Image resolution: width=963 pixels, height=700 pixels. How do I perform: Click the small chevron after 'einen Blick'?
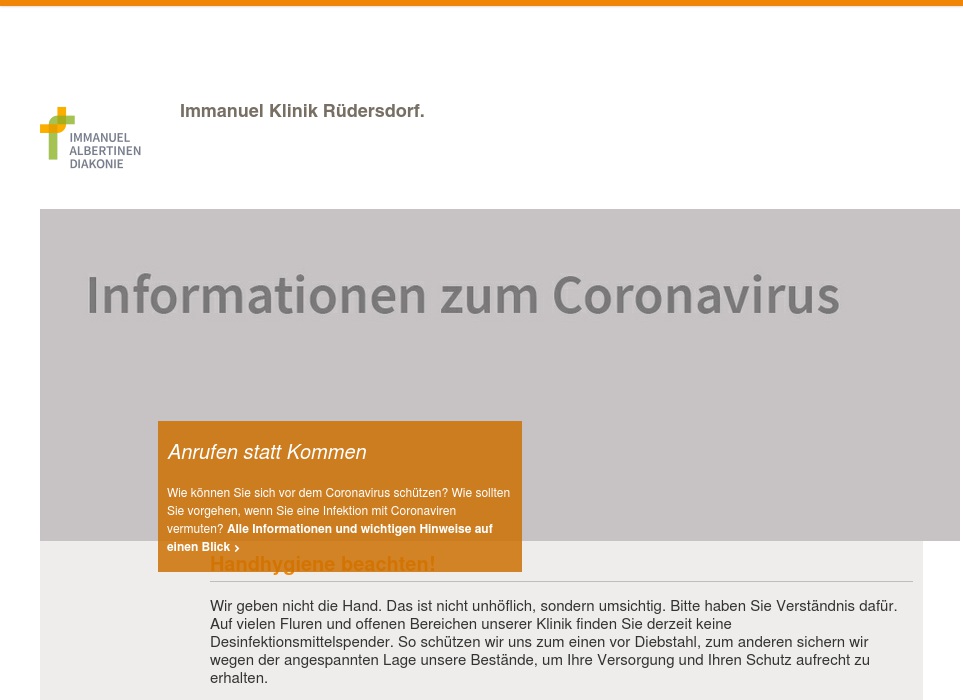tap(237, 548)
